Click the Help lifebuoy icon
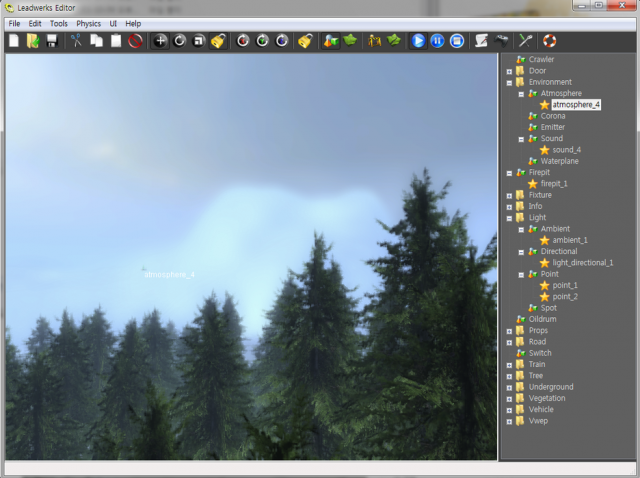Image resolution: width=640 pixels, height=478 pixels. point(549,41)
